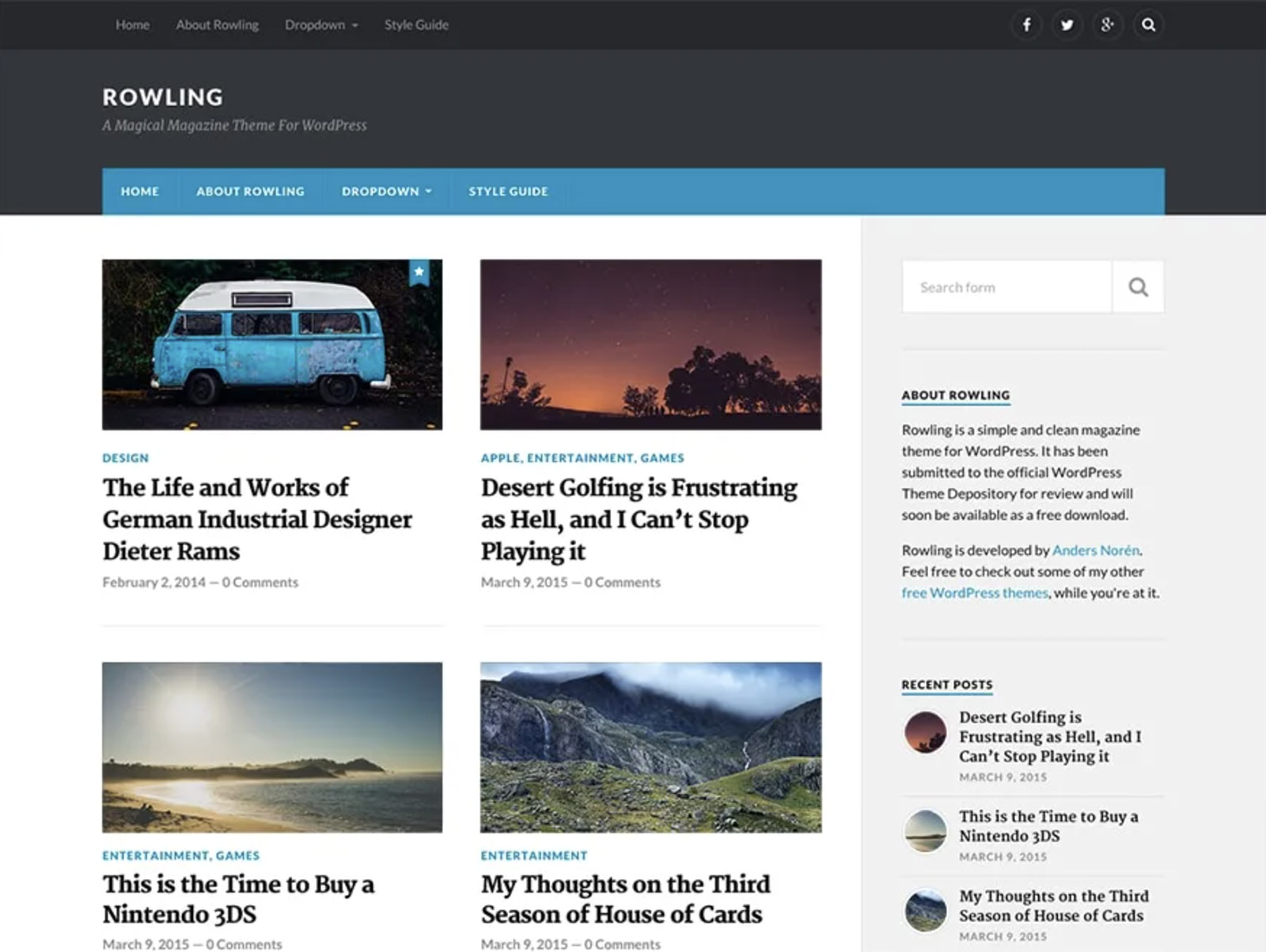Open the Twitter social icon

1067,25
